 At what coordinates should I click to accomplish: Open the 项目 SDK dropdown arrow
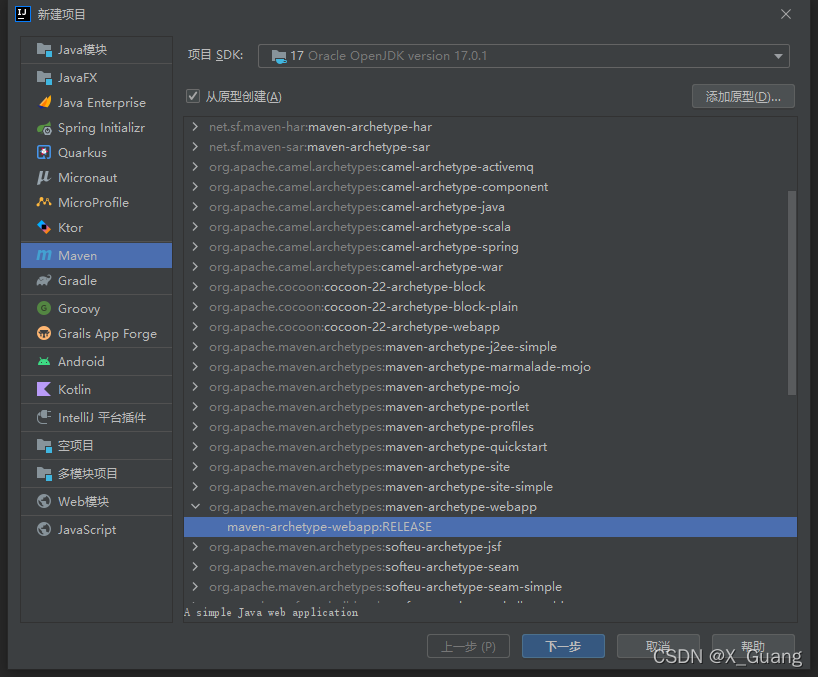click(x=778, y=56)
